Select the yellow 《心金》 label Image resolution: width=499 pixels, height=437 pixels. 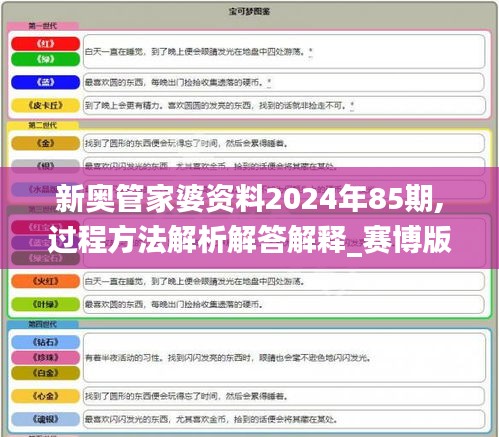click(46, 396)
